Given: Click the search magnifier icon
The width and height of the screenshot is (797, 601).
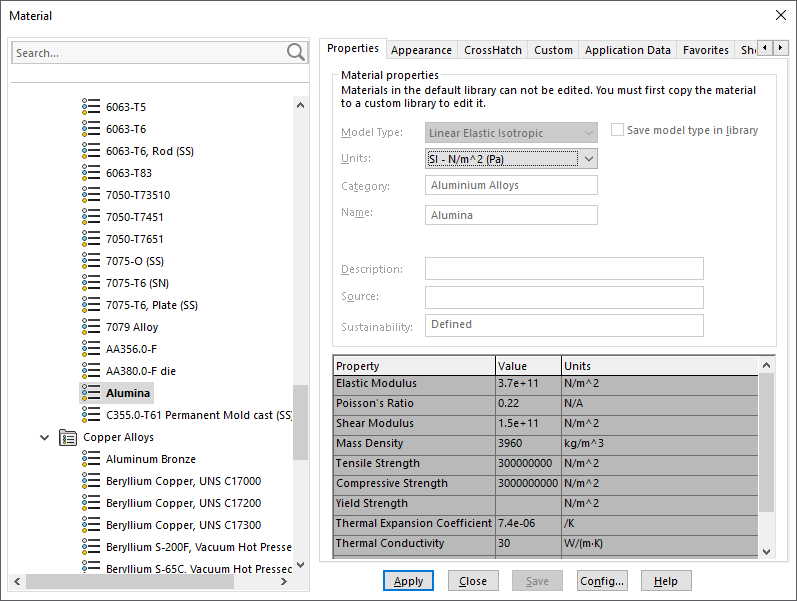Looking at the screenshot, I should (x=296, y=53).
